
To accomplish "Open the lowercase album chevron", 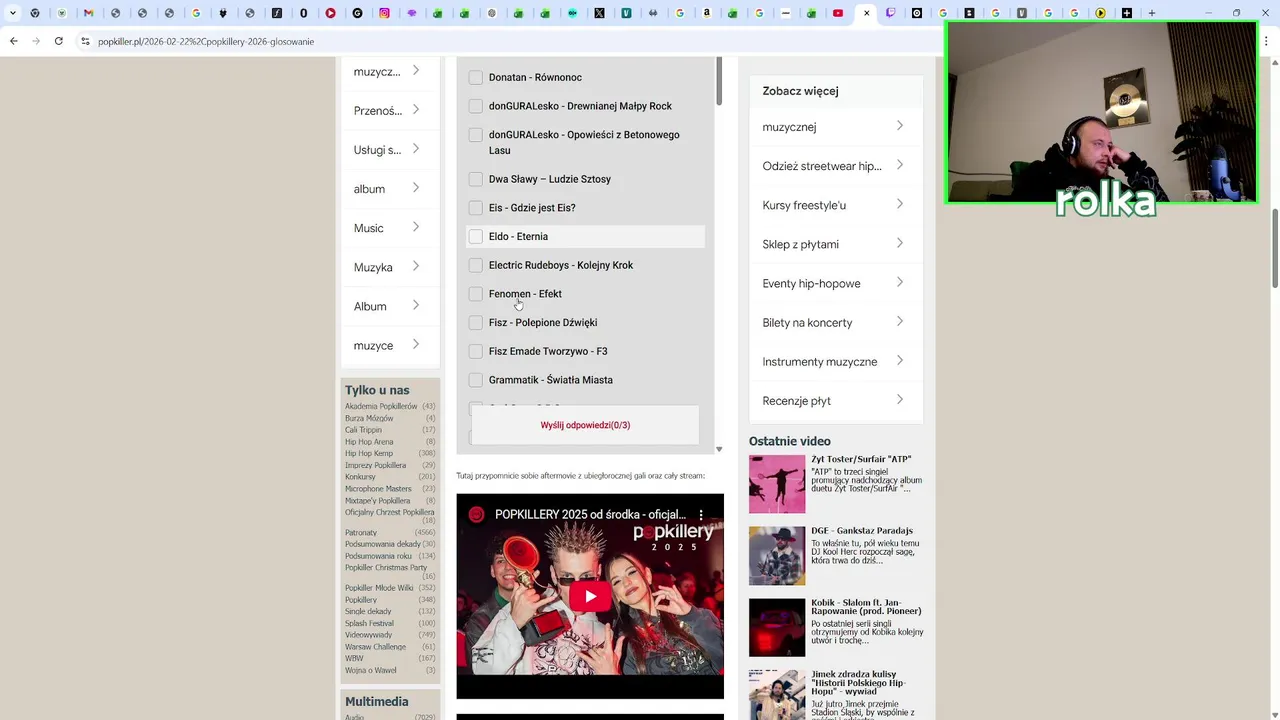I will pyautogui.click(x=416, y=188).
